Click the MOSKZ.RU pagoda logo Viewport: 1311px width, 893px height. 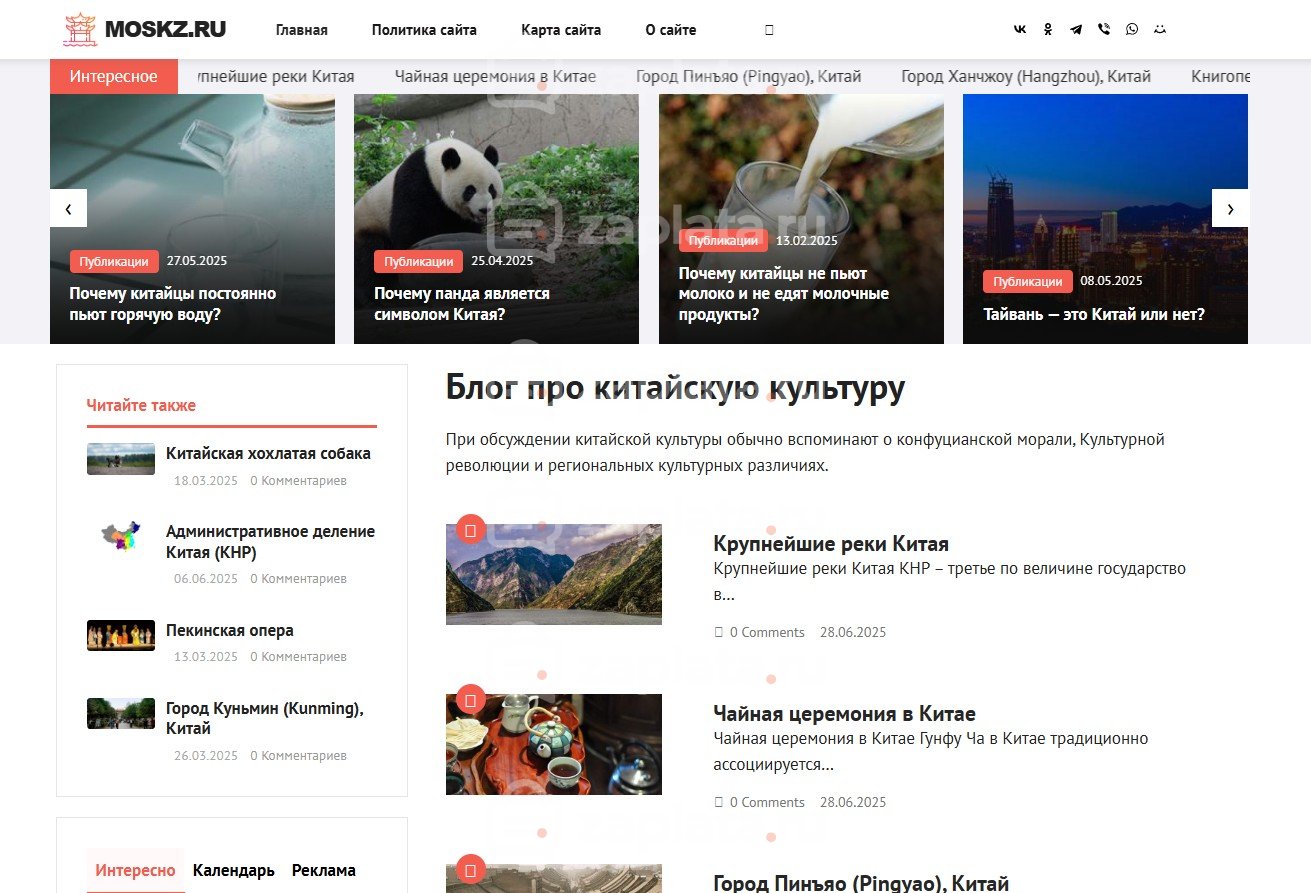145,30
